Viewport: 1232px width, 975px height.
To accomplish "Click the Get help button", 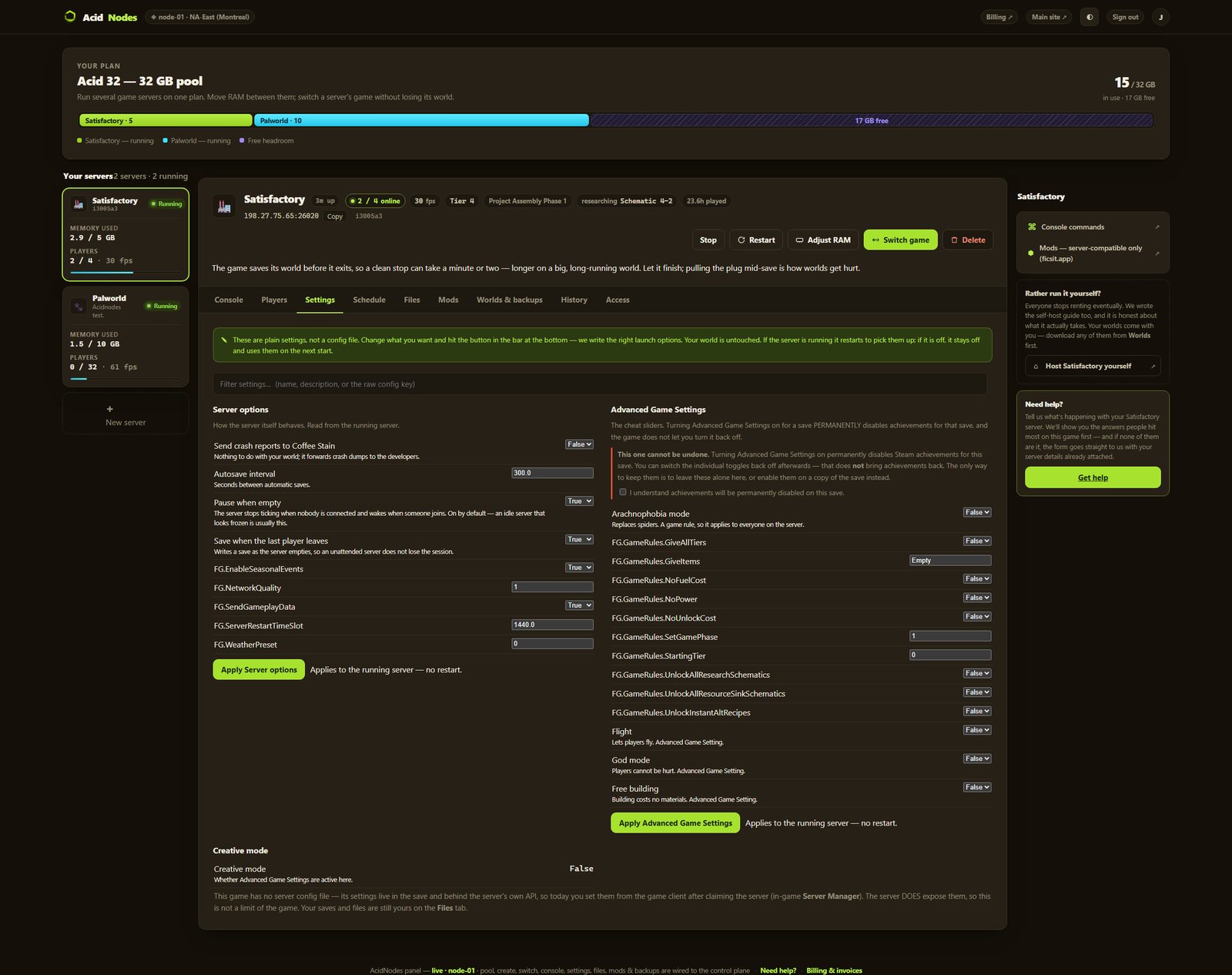I will (1093, 477).
